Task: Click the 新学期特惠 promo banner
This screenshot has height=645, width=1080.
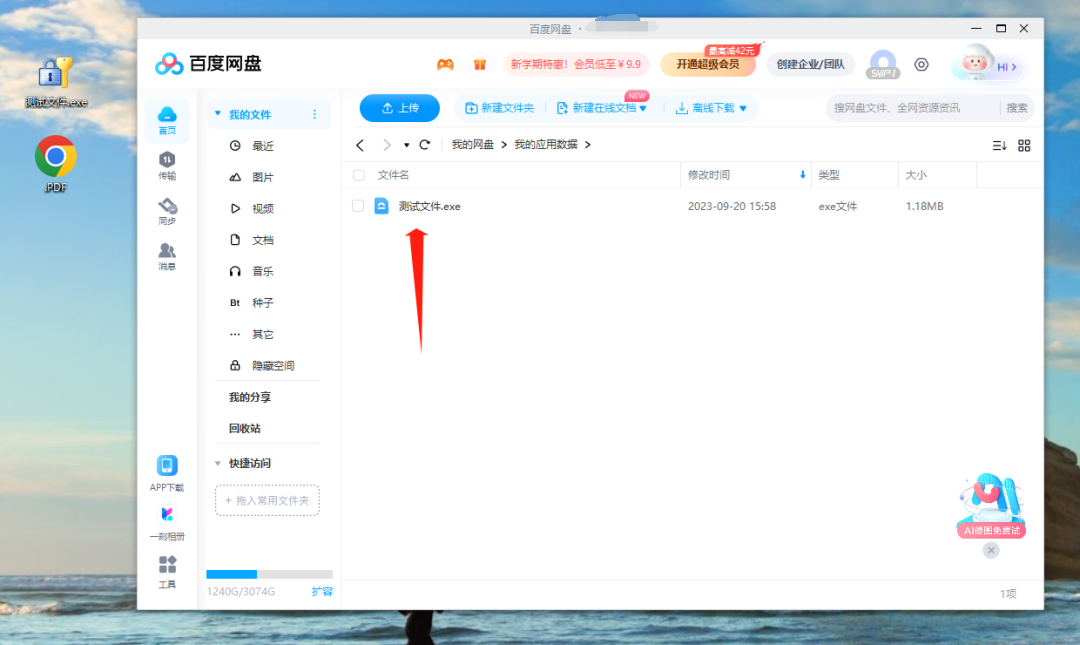Action: [x=576, y=65]
